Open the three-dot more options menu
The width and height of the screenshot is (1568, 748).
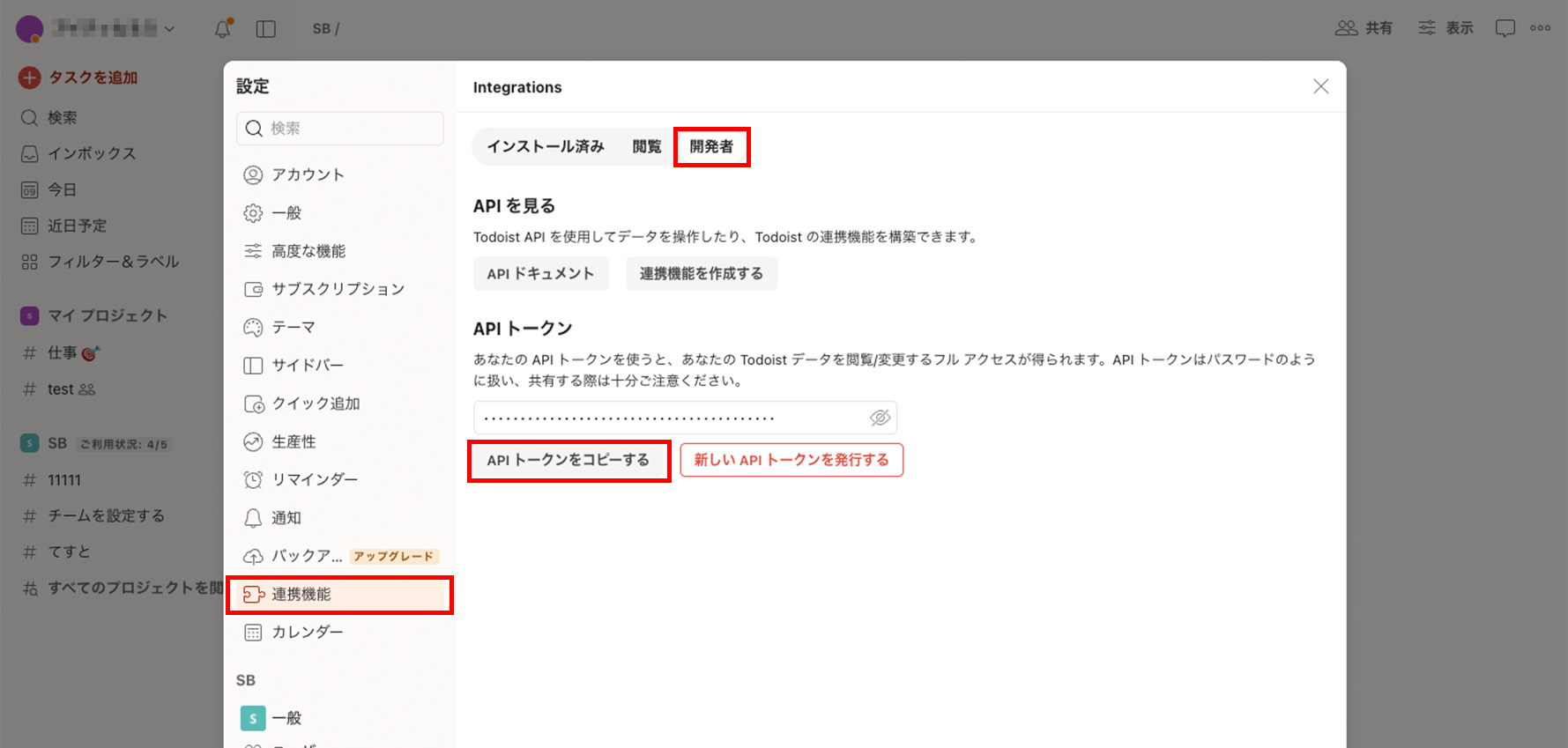[x=1540, y=28]
